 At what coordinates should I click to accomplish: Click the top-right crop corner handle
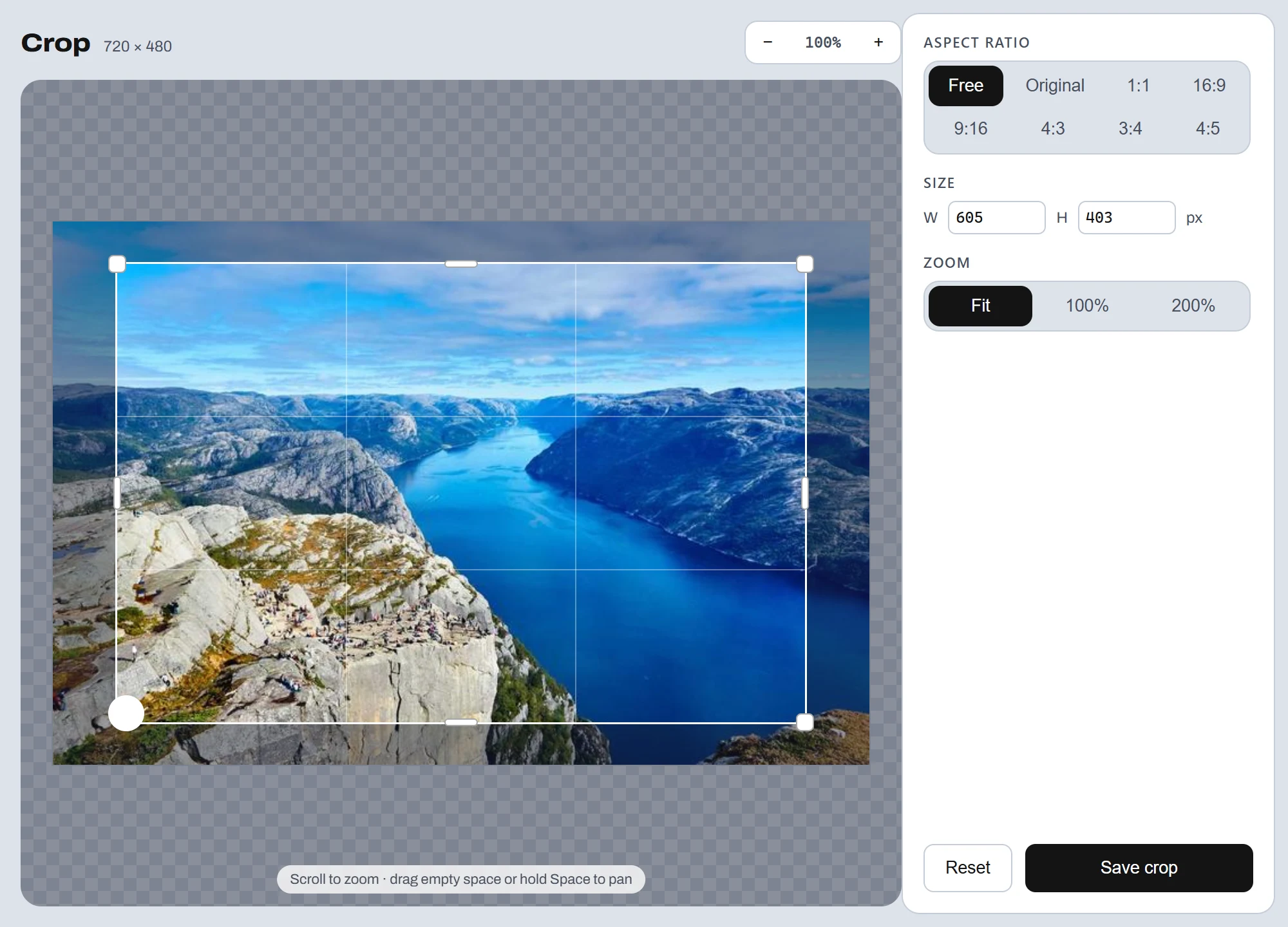[x=805, y=264]
